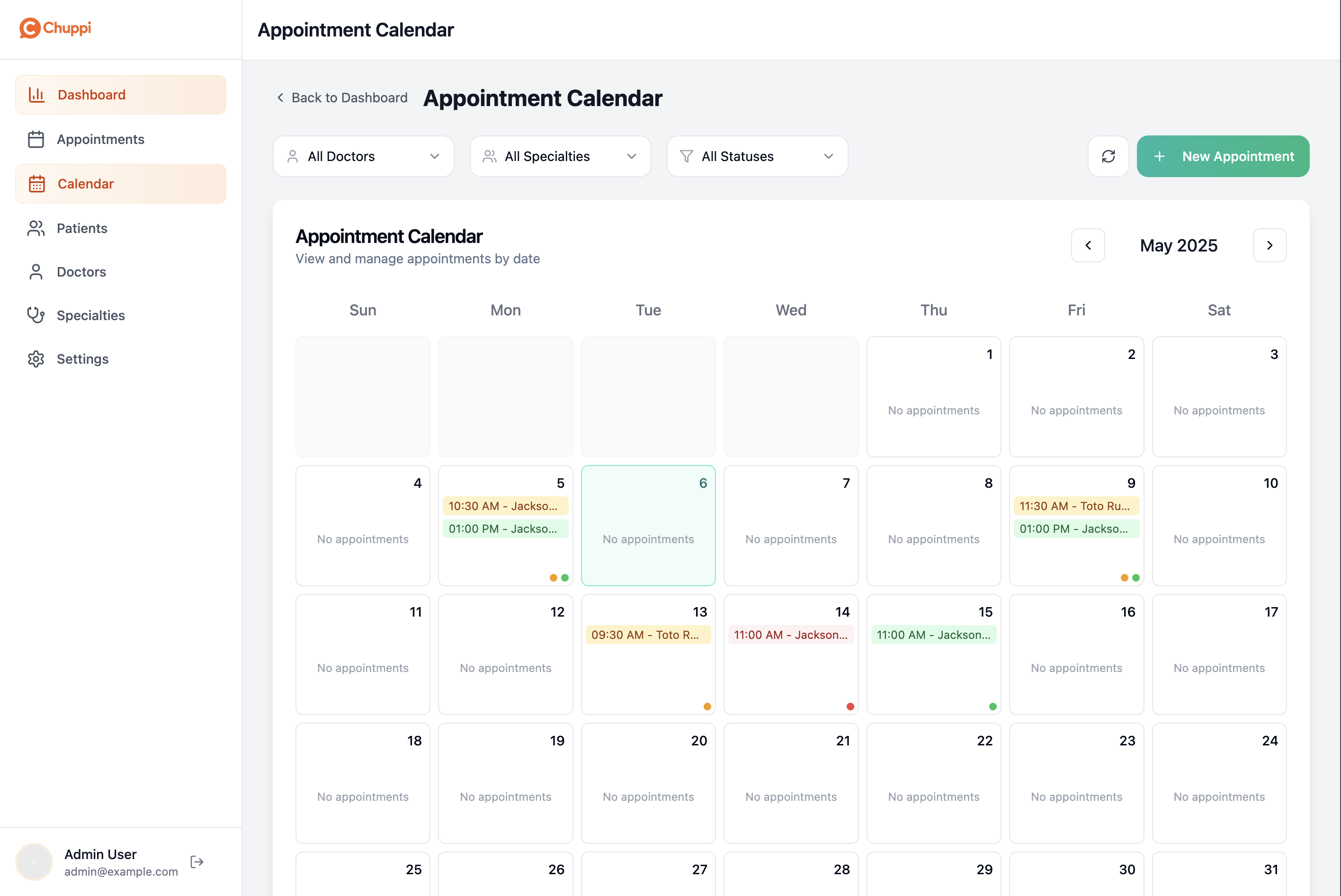Viewport: 1341px width, 896px height.
Task: Click the refresh calendar icon button
Action: (x=1108, y=156)
